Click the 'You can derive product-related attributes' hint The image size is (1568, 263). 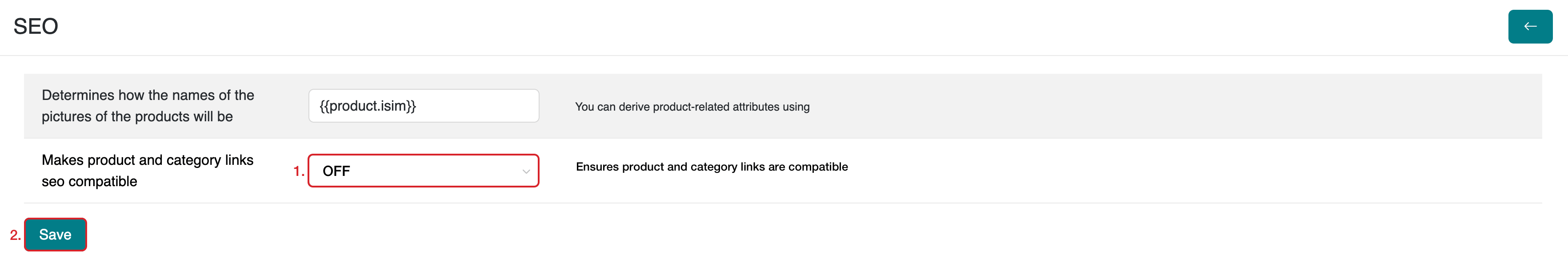pos(692,107)
